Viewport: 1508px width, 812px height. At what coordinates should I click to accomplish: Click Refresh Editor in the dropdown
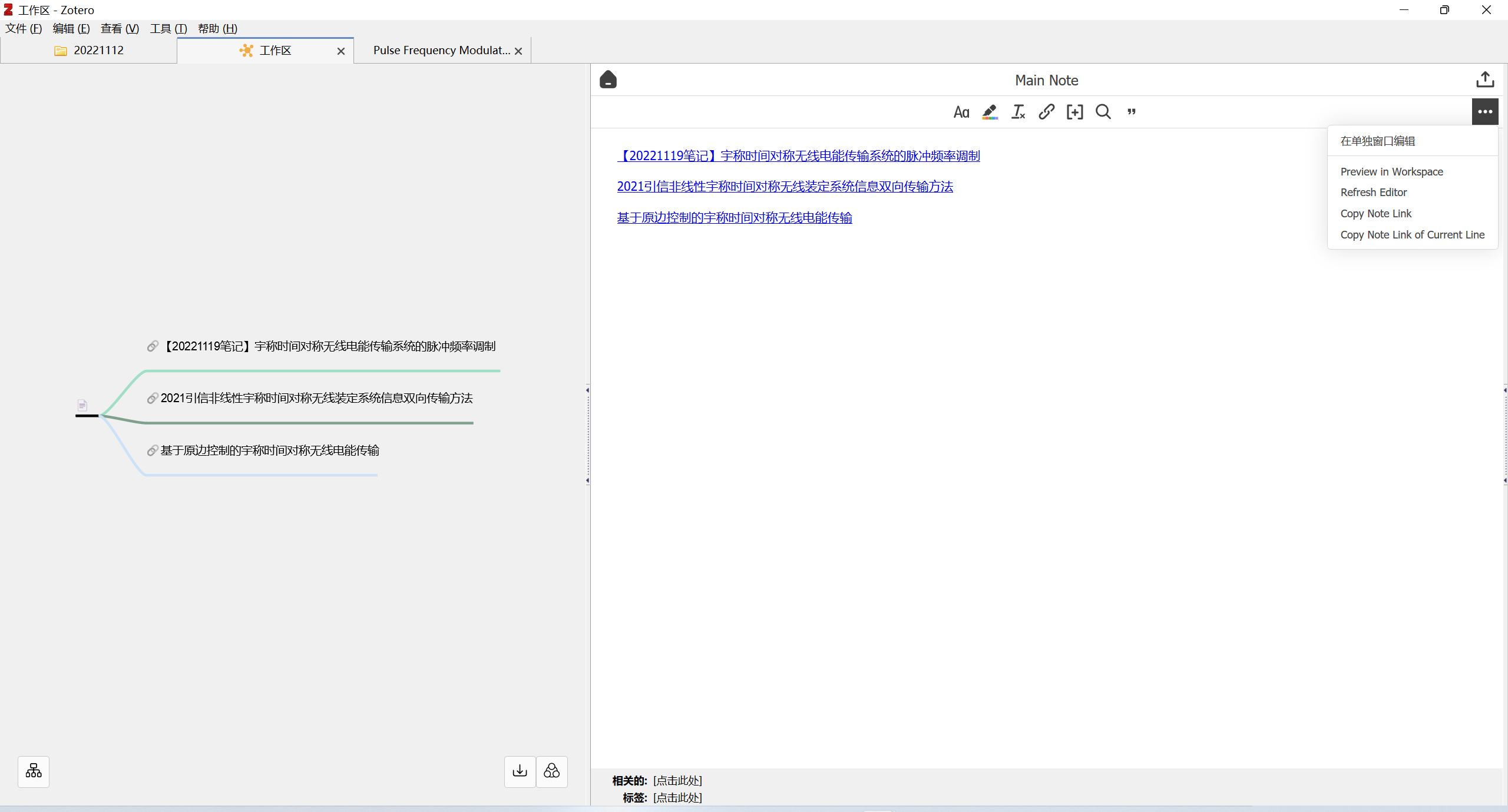1373,192
